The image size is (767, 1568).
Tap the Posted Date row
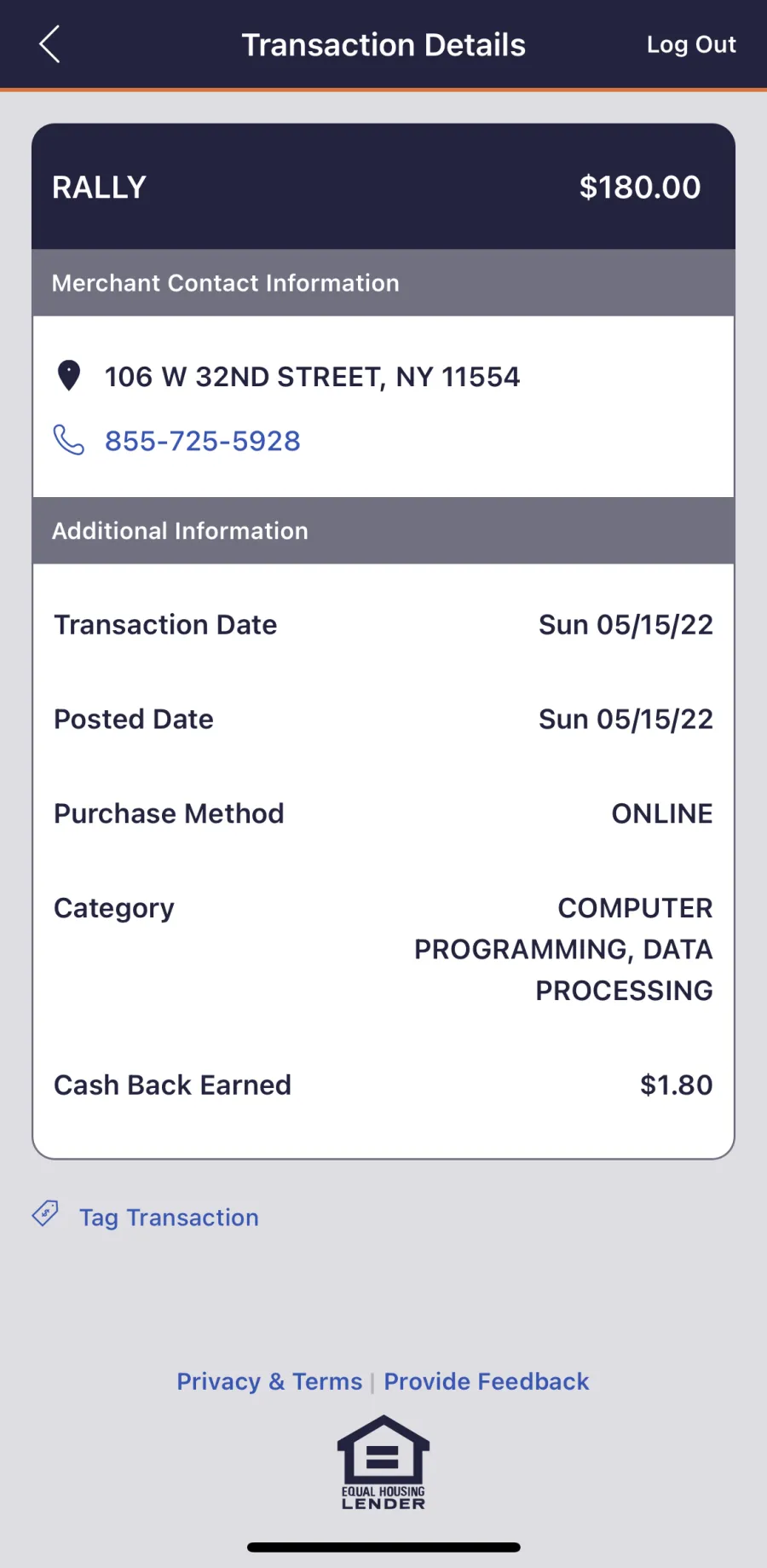[383, 720]
